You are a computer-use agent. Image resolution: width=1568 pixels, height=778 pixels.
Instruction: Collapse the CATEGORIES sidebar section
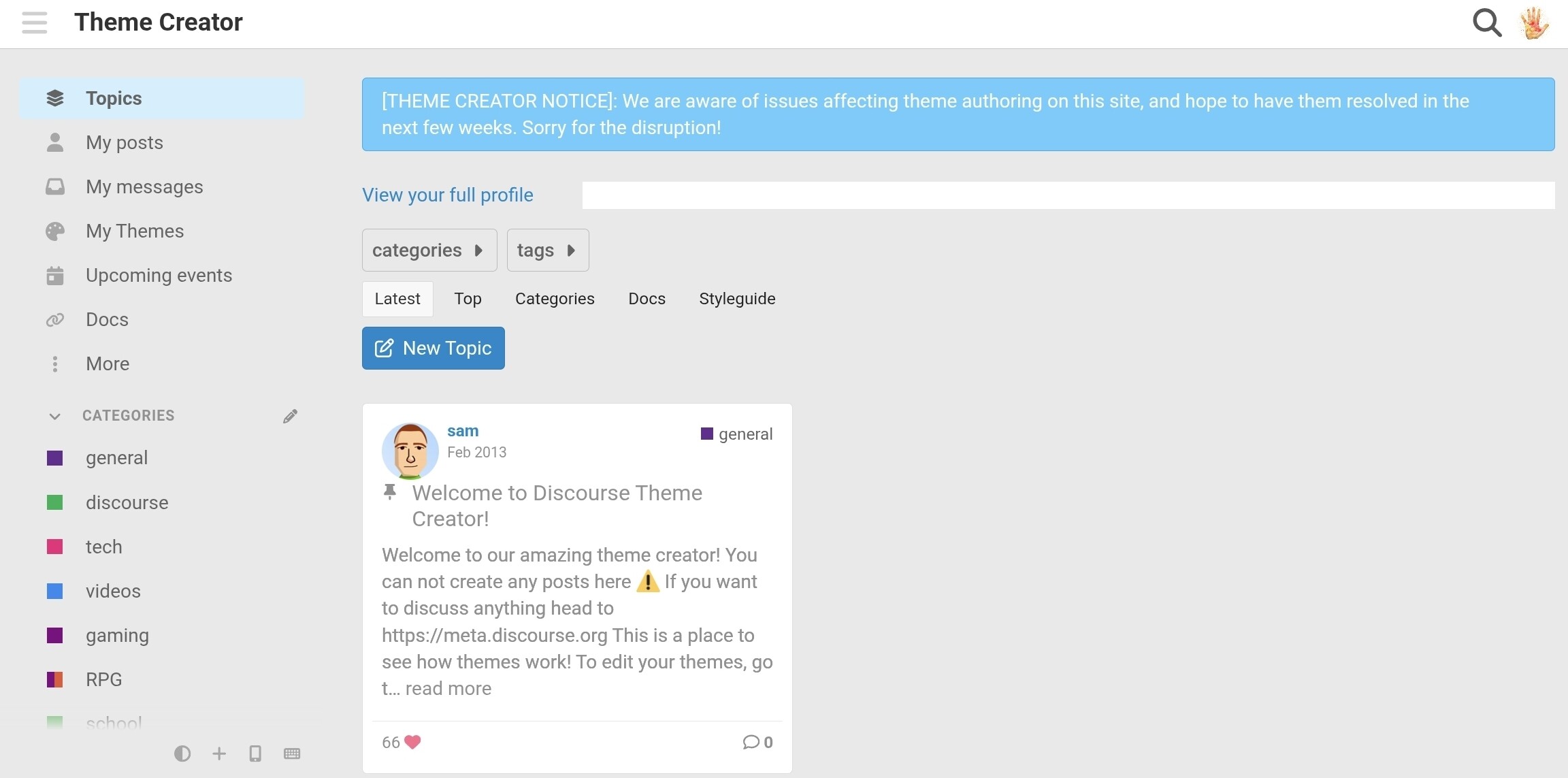coord(55,416)
